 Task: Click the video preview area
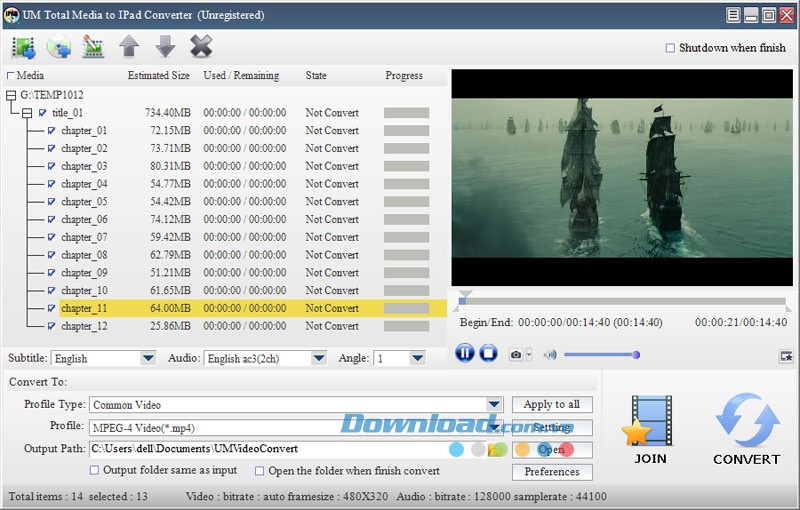pyautogui.click(x=622, y=177)
